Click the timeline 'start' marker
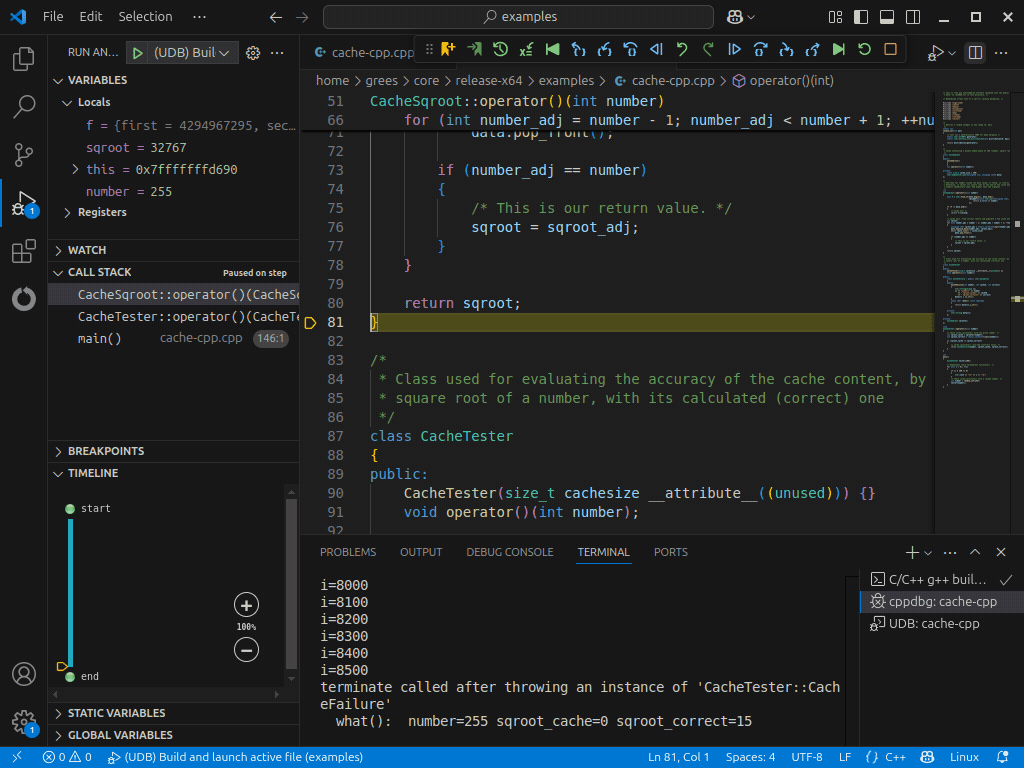This screenshot has width=1024, height=768. [70, 509]
